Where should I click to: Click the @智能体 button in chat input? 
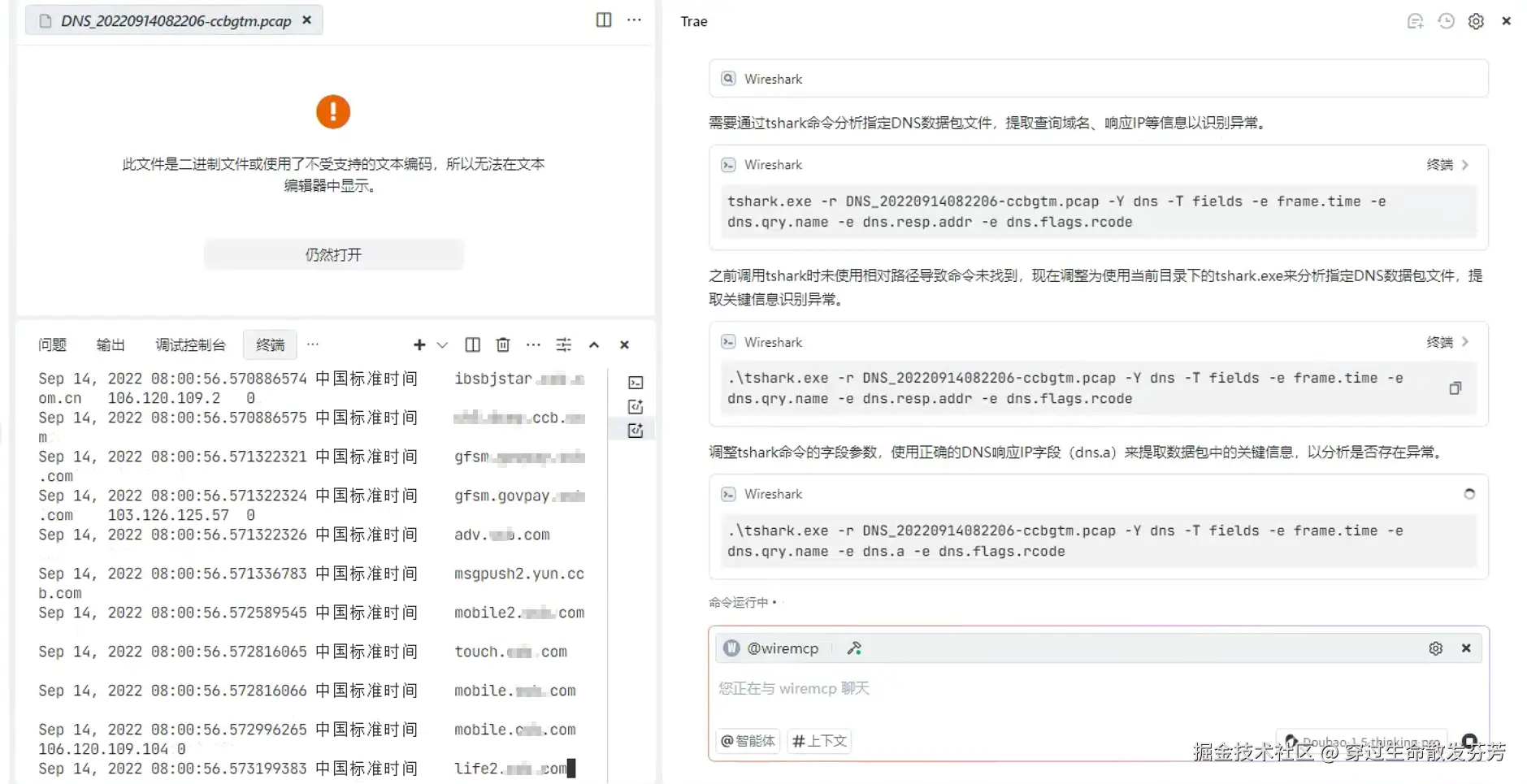[x=747, y=741]
